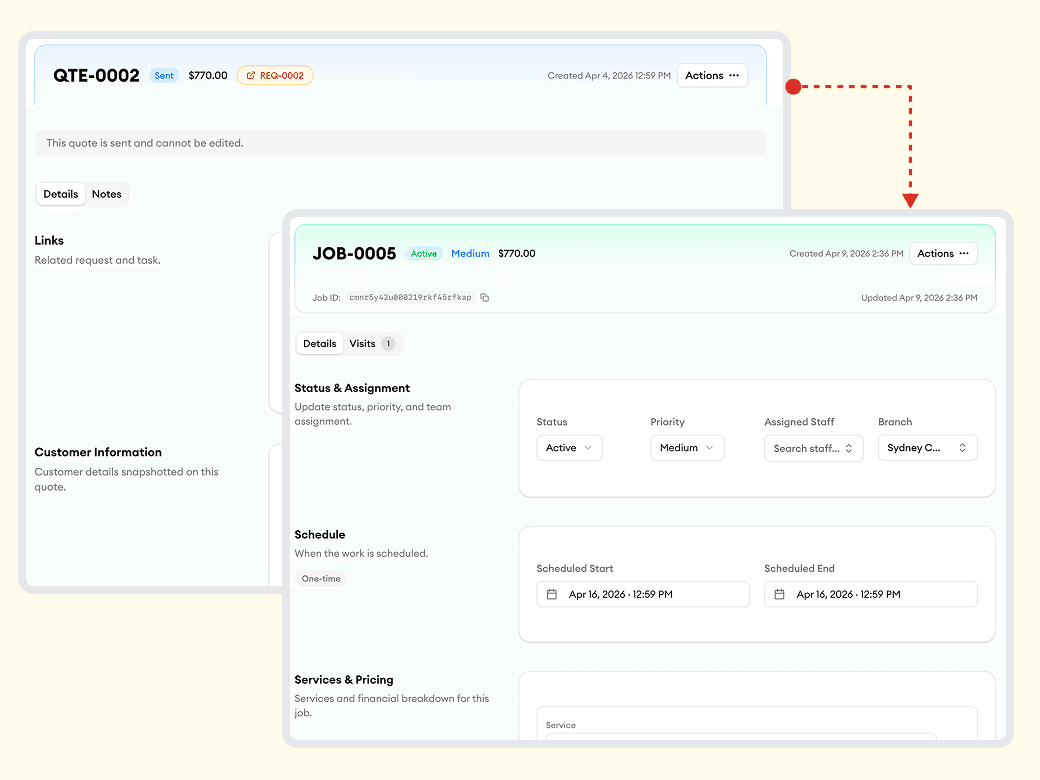Click the Sent status badge on QTE-0002
The height and width of the screenshot is (780, 1040).
click(164, 76)
